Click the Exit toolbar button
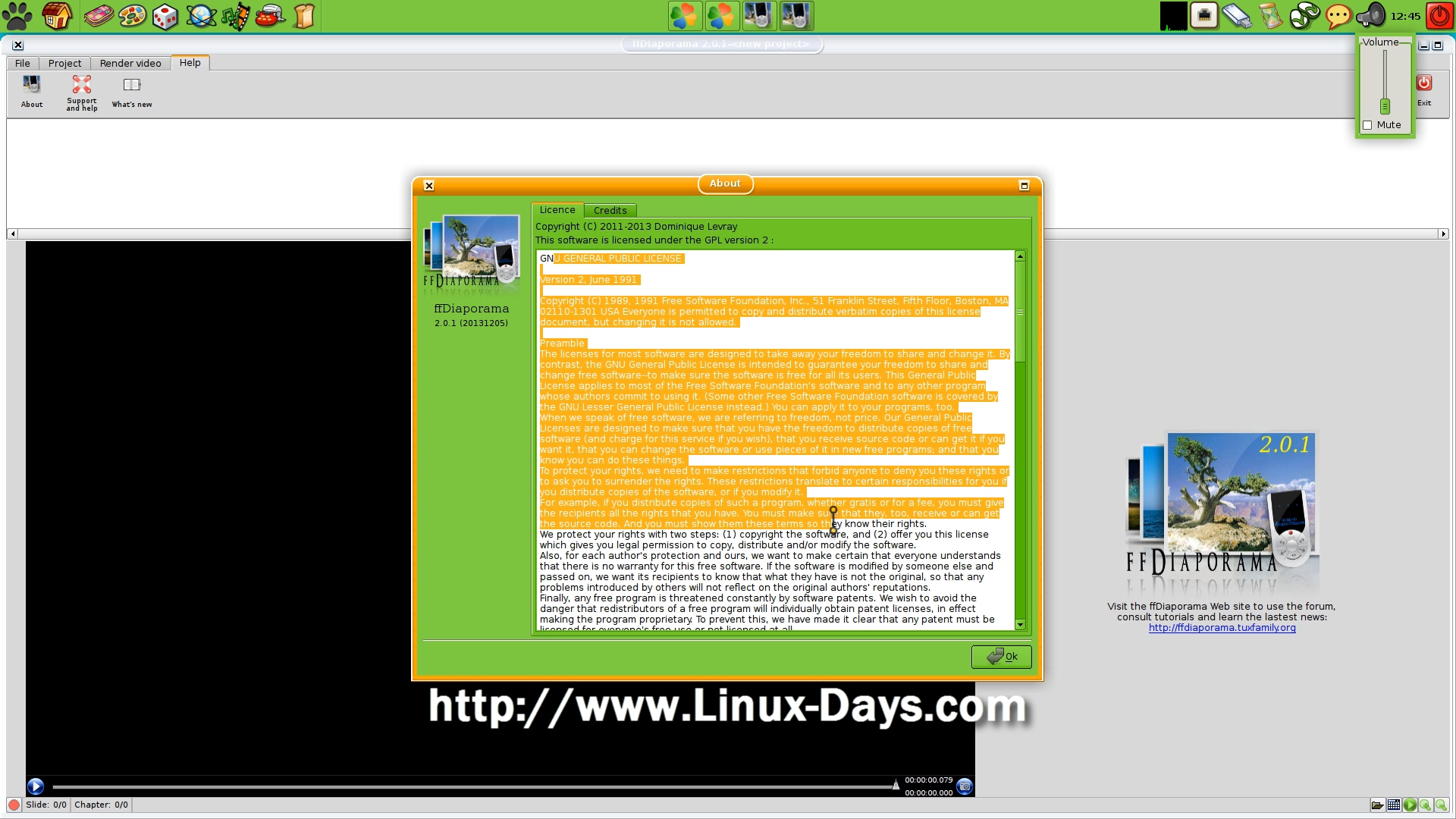The height and width of the screenshot is (819, 1456). pos(1424,90)
